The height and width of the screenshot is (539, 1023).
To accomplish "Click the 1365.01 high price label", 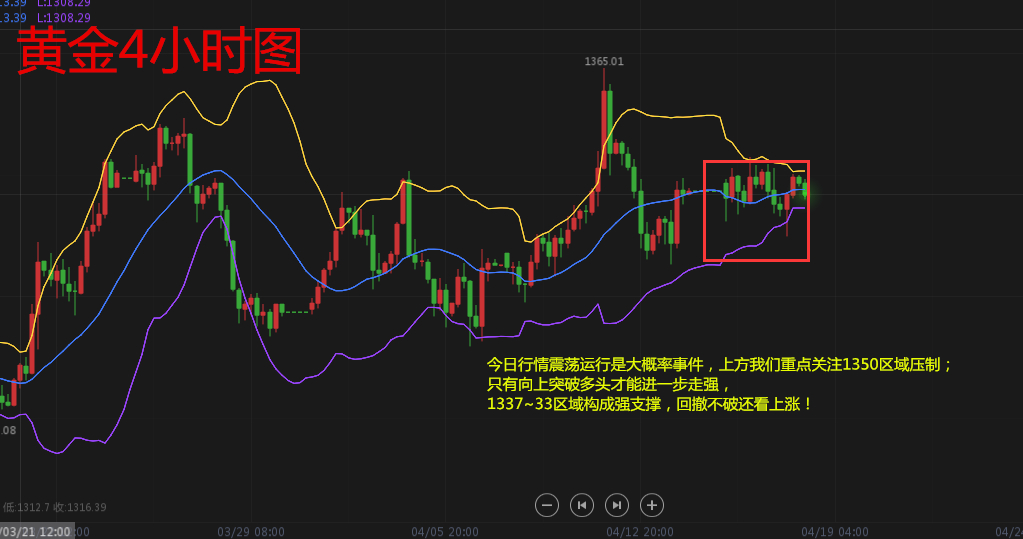I will [x=603, y=61].
